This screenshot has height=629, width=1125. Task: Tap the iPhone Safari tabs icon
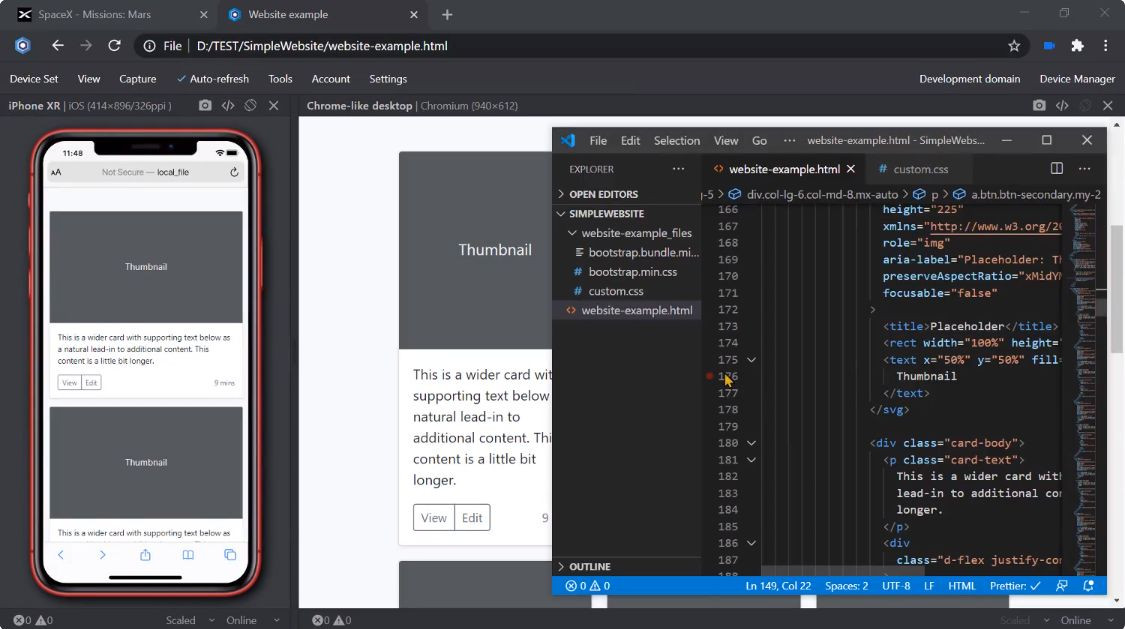(x=230, y=554)
